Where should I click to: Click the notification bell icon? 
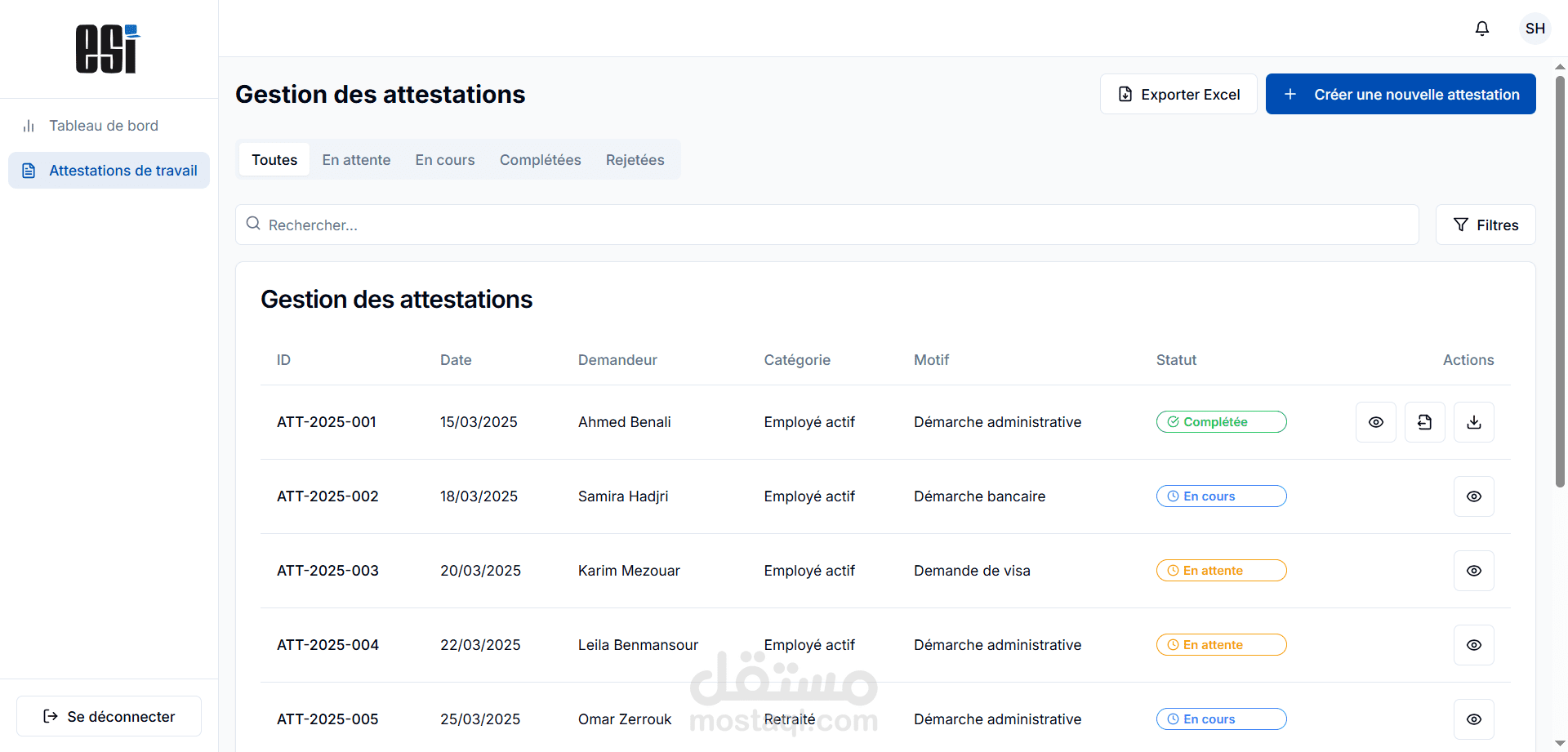coord(1482,29)
